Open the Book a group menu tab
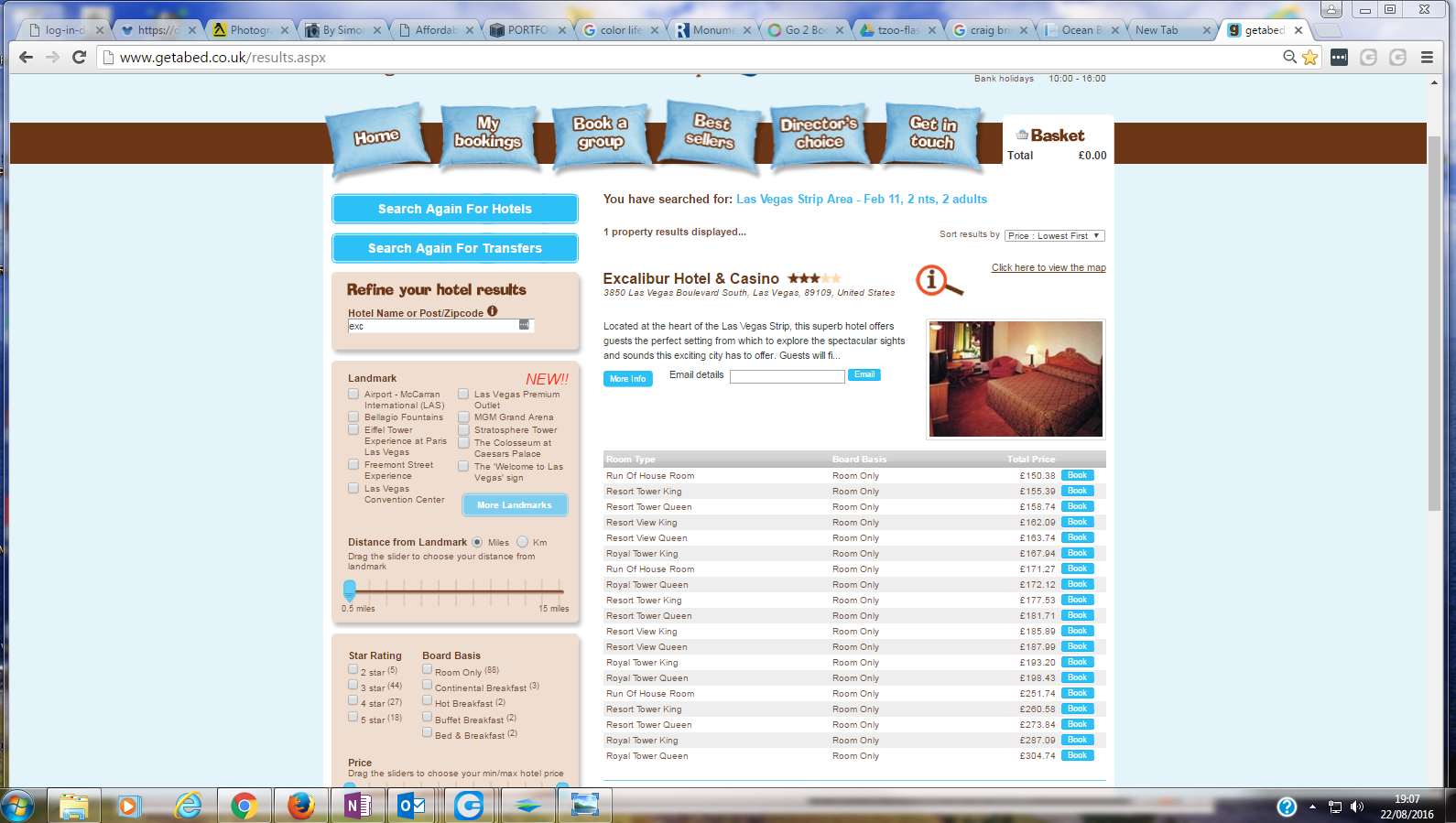 tap(601, 135)
